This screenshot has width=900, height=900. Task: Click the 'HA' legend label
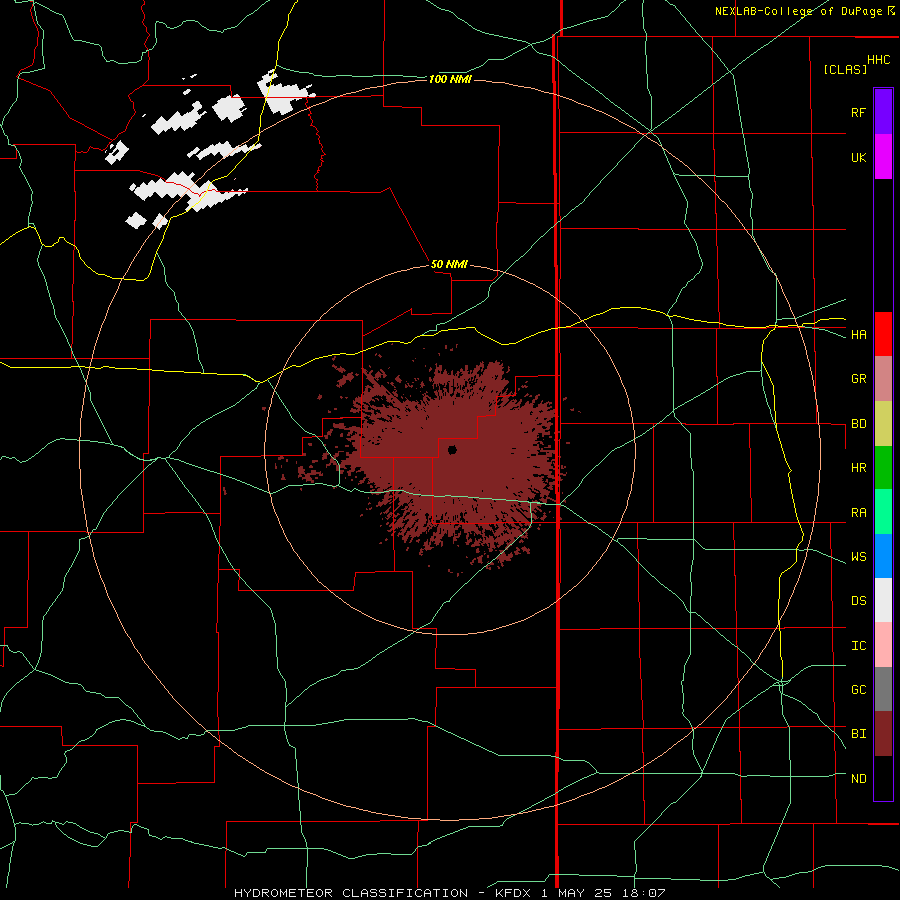[858, 335]
